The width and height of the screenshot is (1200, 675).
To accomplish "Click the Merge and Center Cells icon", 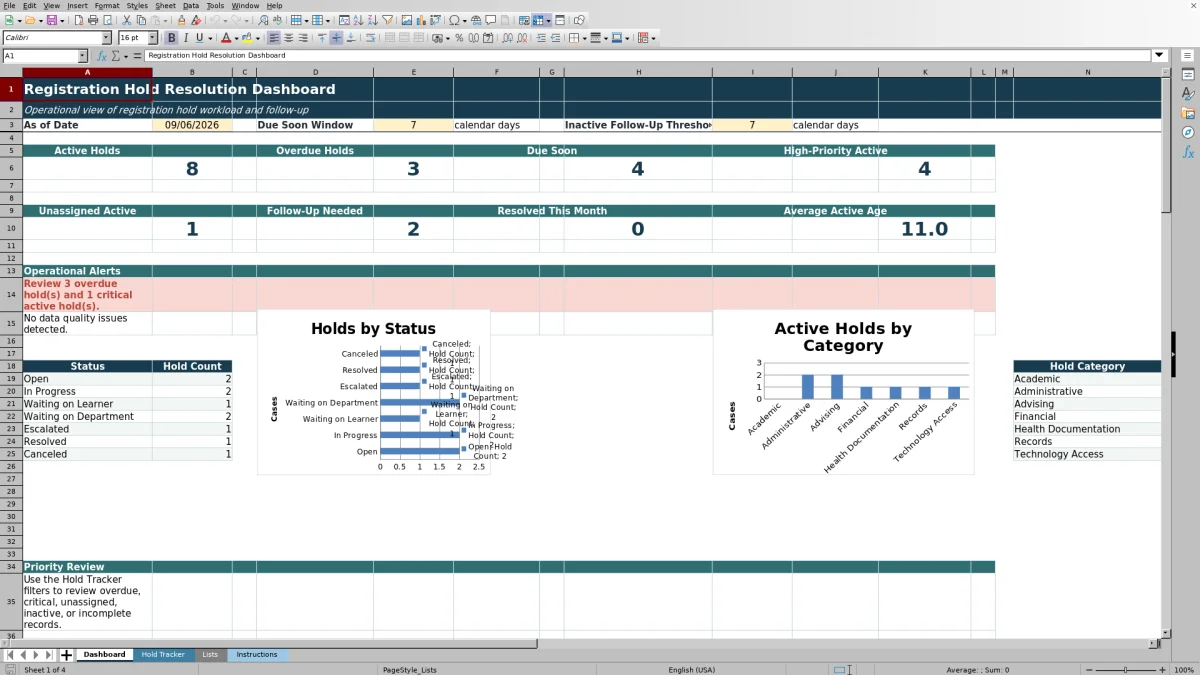I will (389, 38).
